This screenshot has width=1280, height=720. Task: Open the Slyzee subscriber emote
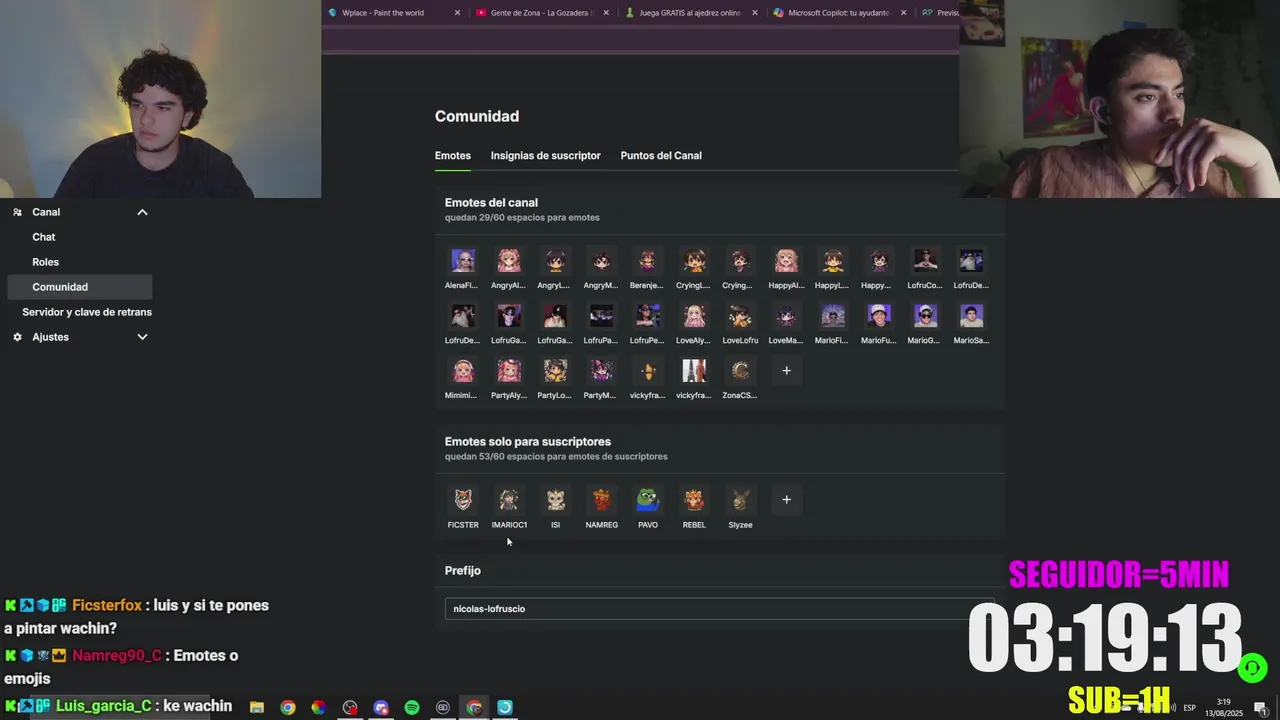pos(740,500)
